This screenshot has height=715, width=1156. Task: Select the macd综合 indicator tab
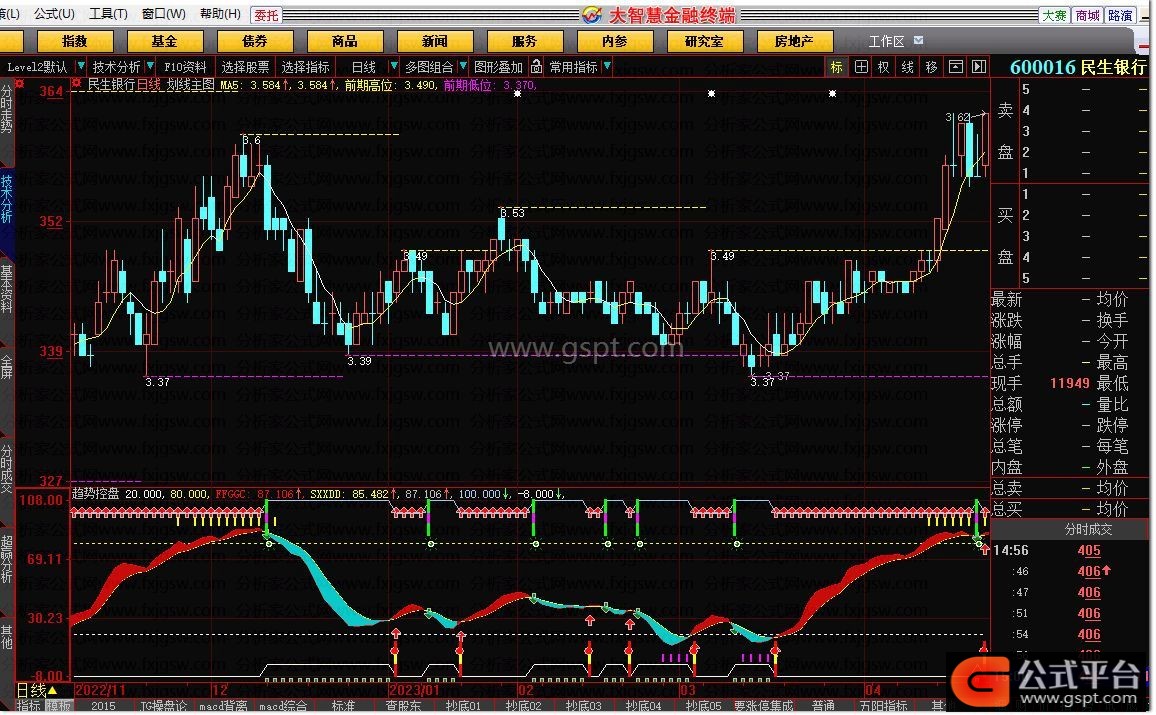click(x=283, y=706)
